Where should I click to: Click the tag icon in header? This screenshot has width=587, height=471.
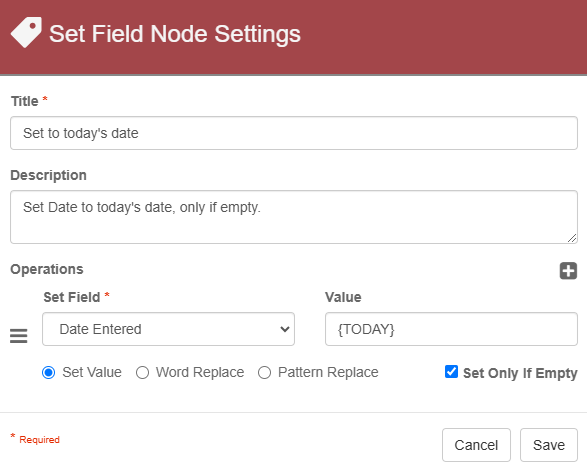[x=26, y=32]
